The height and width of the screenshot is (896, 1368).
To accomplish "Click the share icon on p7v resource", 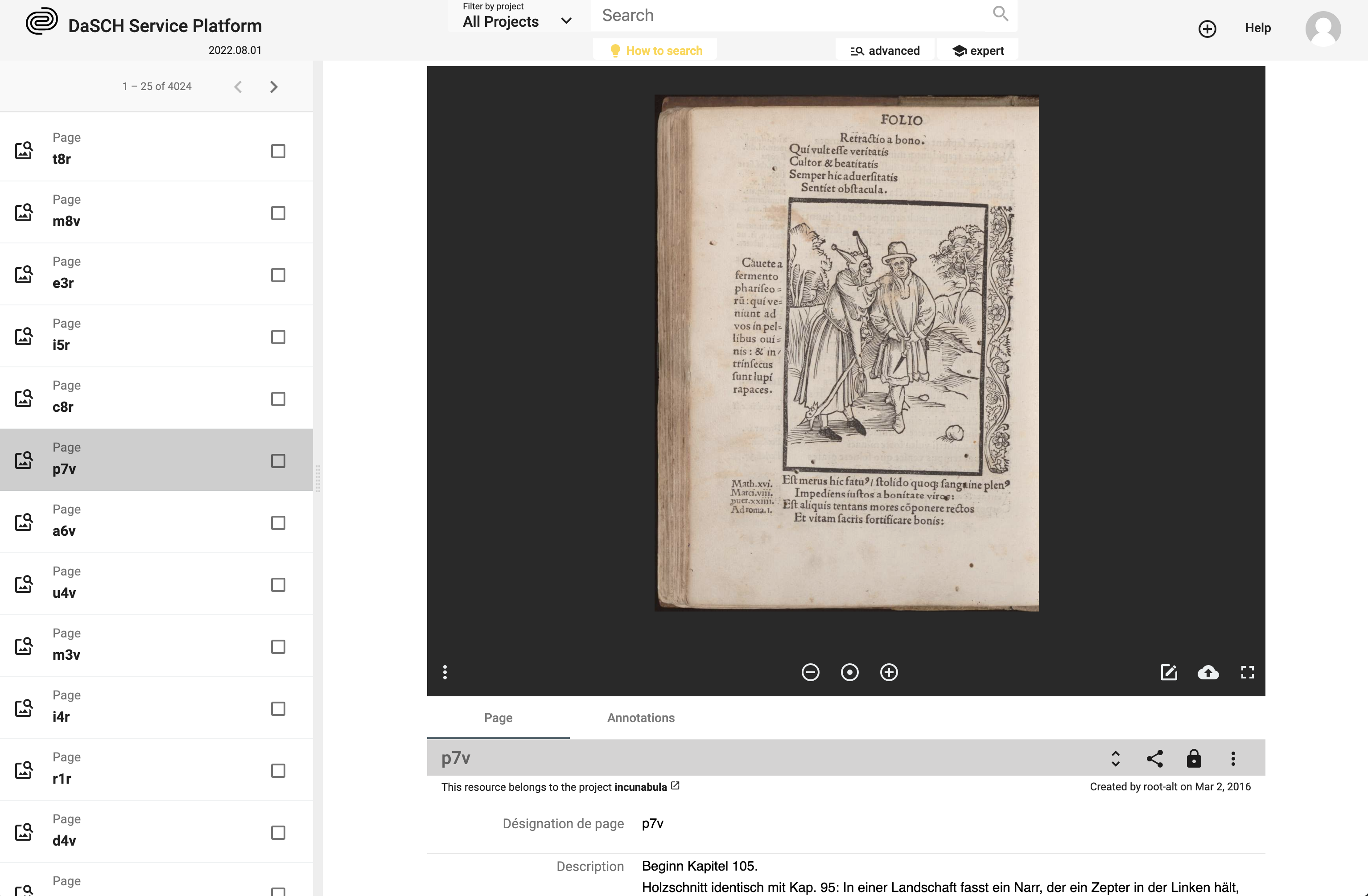I will coord(1155,758).
